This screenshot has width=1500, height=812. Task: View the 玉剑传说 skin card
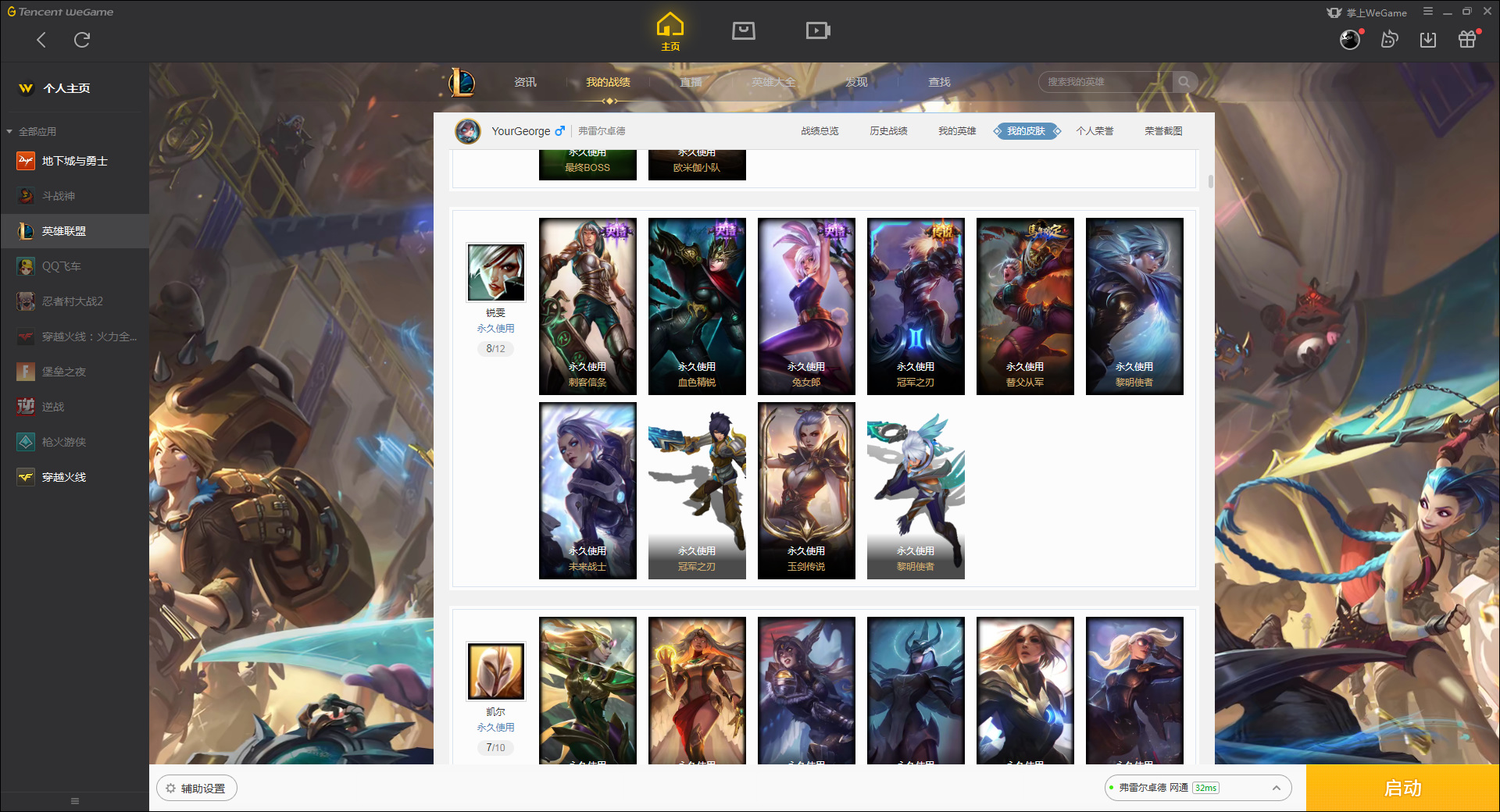pos(806,490)
